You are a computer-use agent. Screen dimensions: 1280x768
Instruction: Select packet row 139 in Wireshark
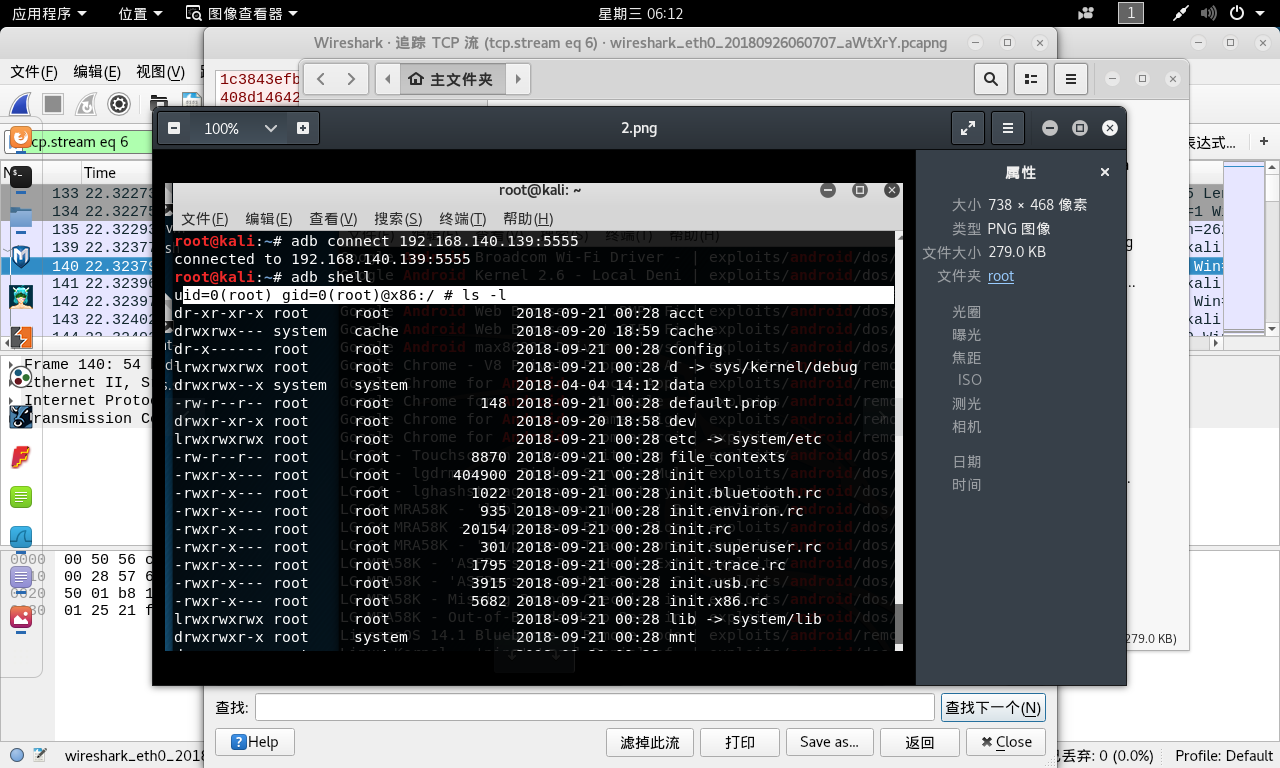tap(78, 247)
